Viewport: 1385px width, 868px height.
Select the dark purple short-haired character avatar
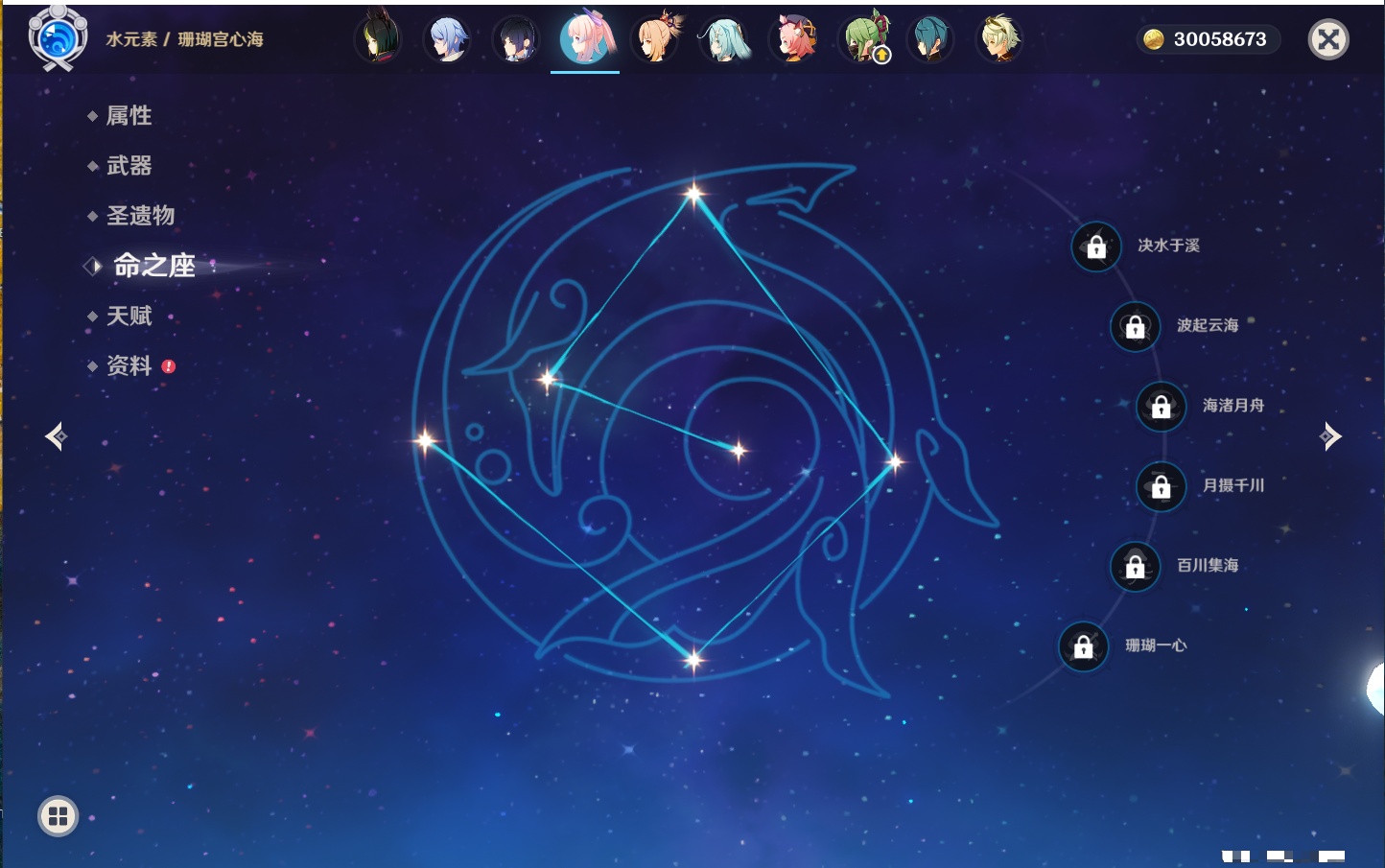point(516,39)
